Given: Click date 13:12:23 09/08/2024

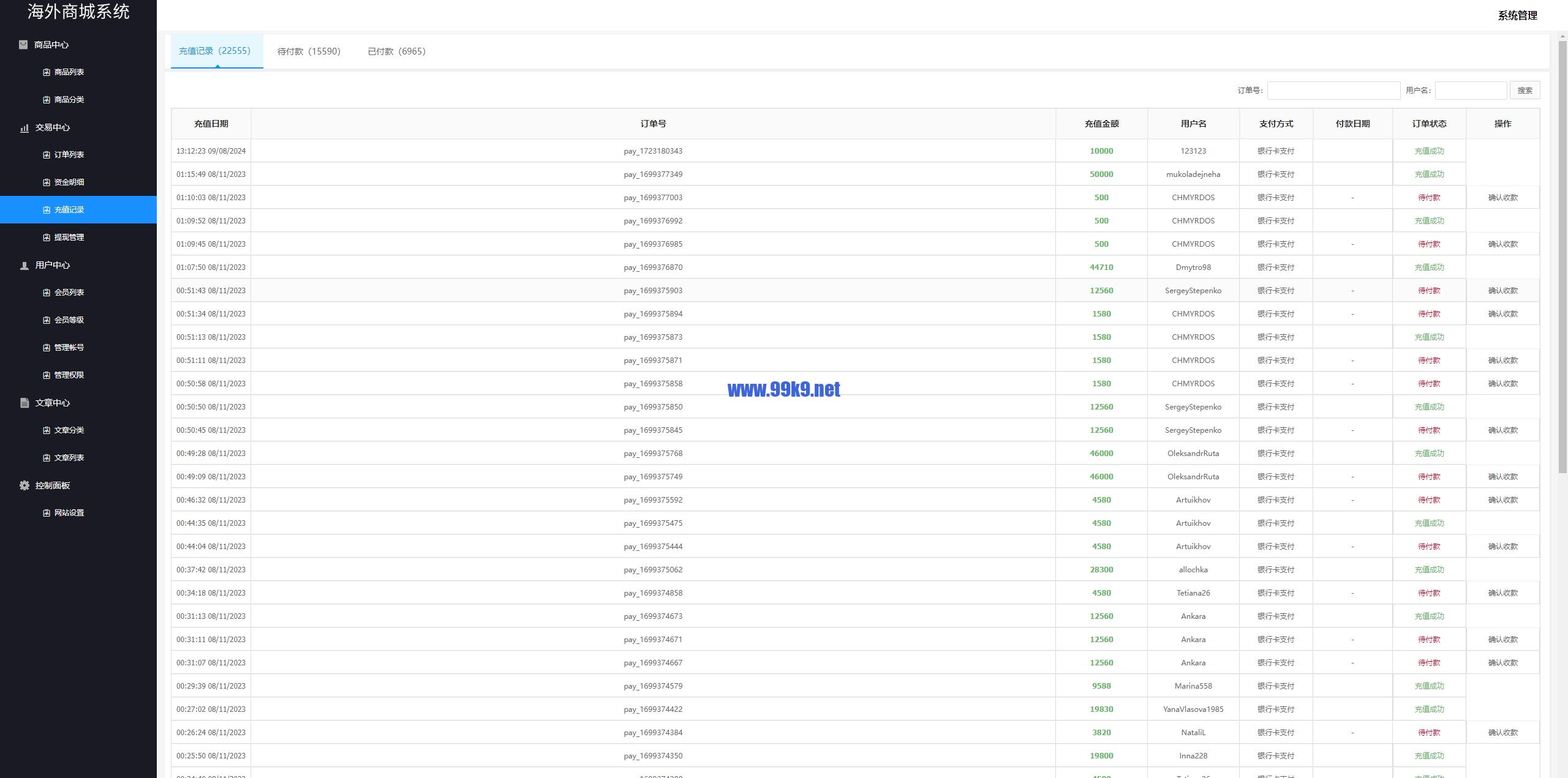Looking at the screenshot, I should [211, 151].
